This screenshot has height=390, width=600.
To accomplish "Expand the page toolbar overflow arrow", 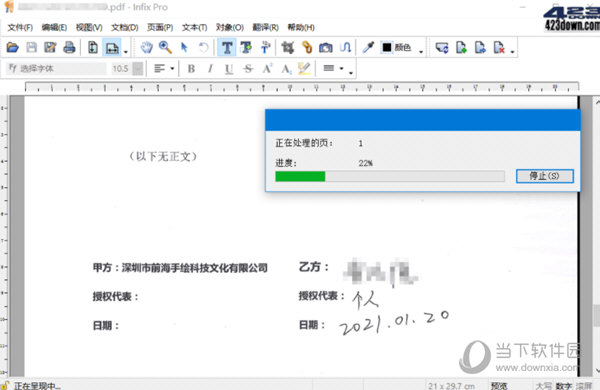I will pyautogui.click(x=512, y=52).
